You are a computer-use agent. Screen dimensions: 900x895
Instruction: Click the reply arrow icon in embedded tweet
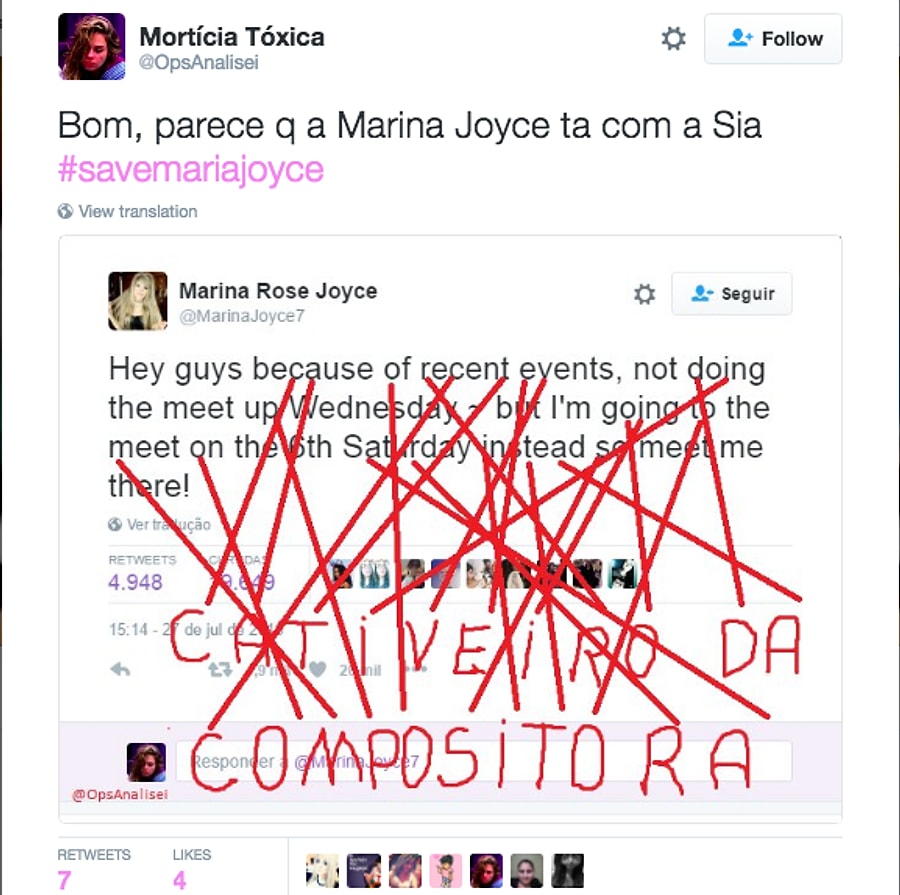click(120, 669)
